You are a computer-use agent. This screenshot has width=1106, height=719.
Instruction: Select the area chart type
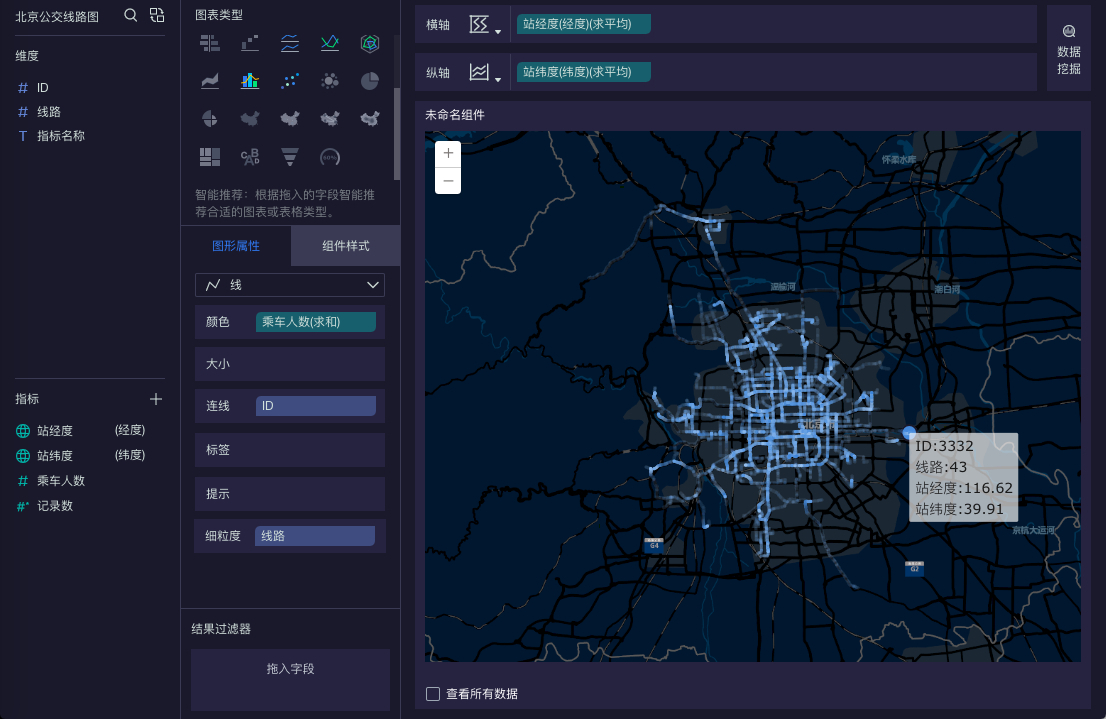209,81
